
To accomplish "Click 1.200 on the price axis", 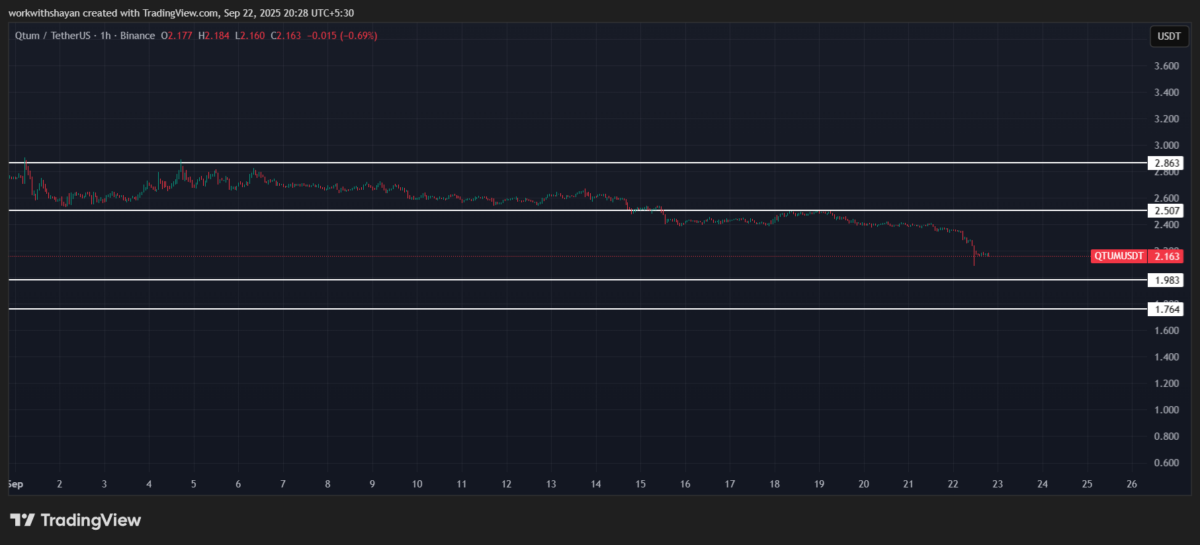I will click(x=1166, y=383).
